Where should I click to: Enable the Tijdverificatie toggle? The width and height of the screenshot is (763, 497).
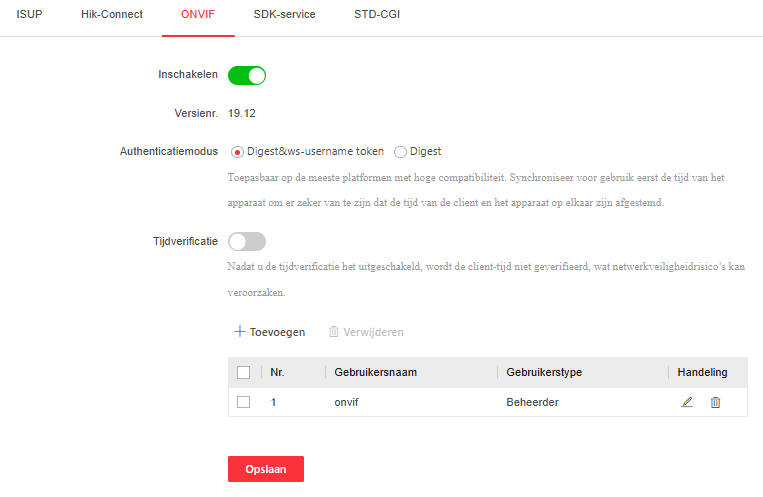pos(247,241)
